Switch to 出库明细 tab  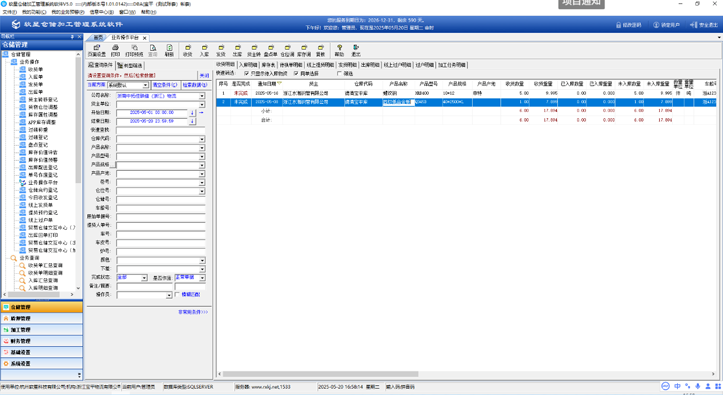pyautogui.click(x=370, y=65)
